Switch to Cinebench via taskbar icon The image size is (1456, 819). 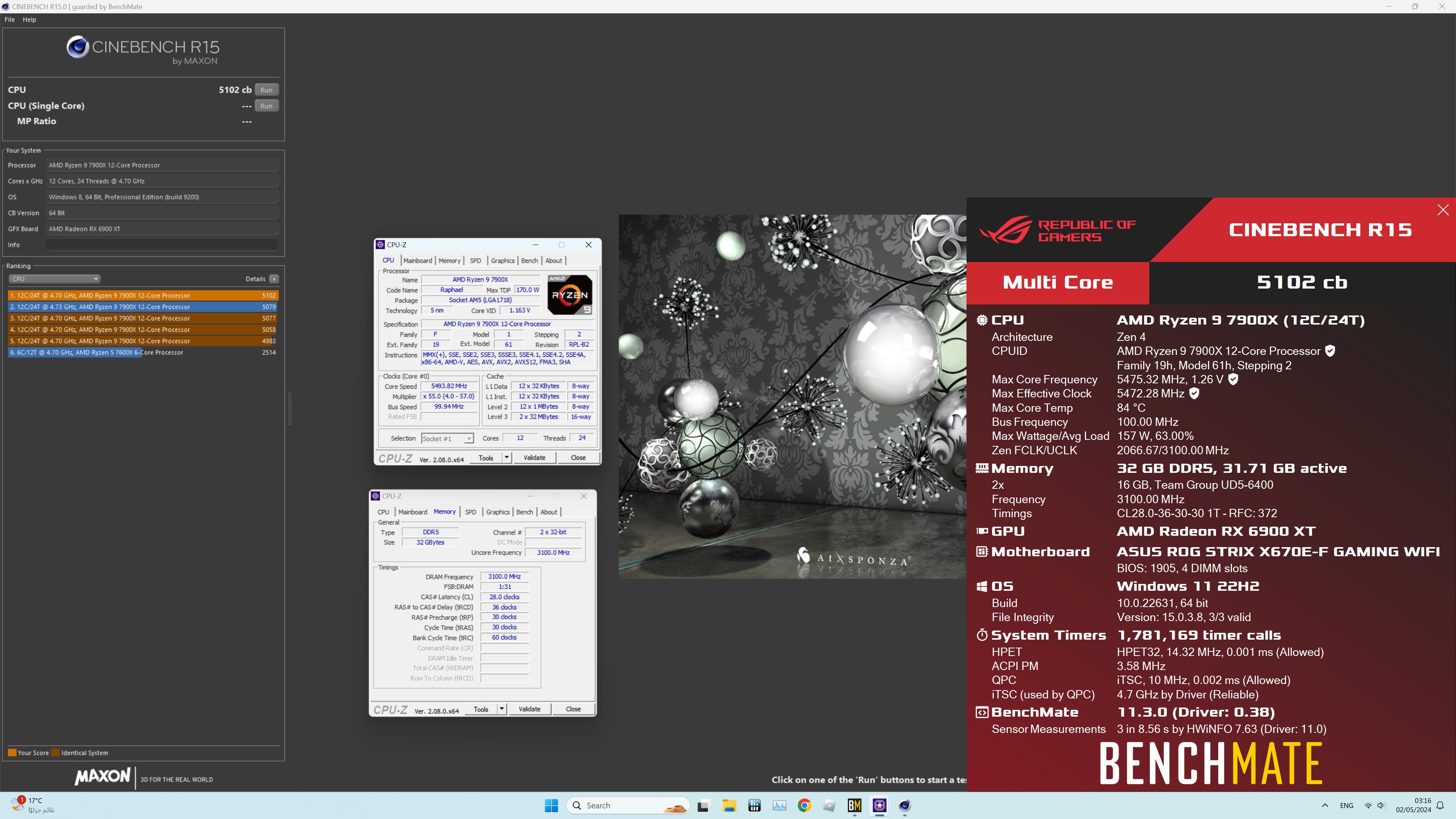(x=904, y=805)
